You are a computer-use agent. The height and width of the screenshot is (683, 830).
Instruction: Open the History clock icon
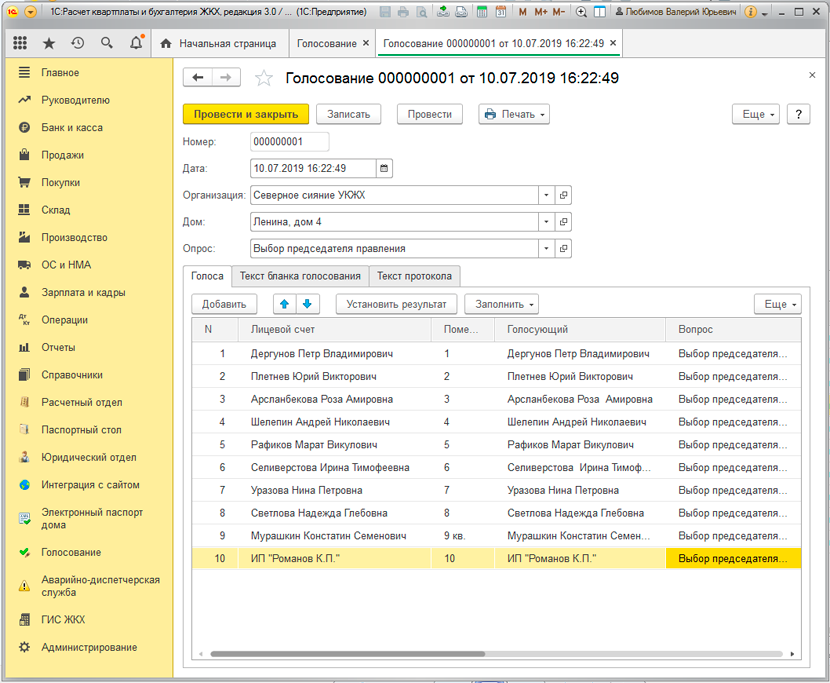click(x=78, y=44)
